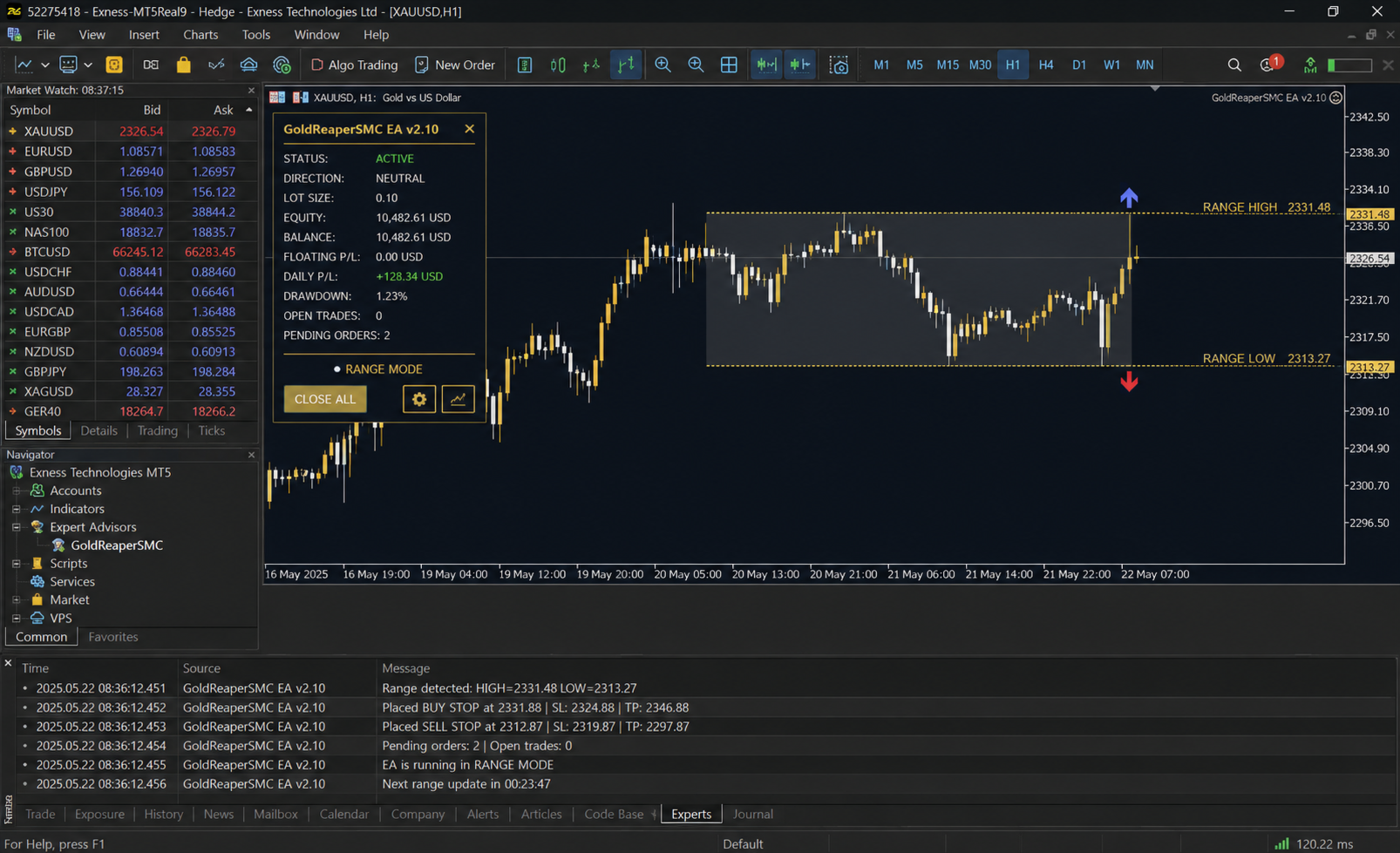Close the GoldReaperSMC EA panel
The height and width of the screenshot is (853, 1400).
tap(469, 129)
